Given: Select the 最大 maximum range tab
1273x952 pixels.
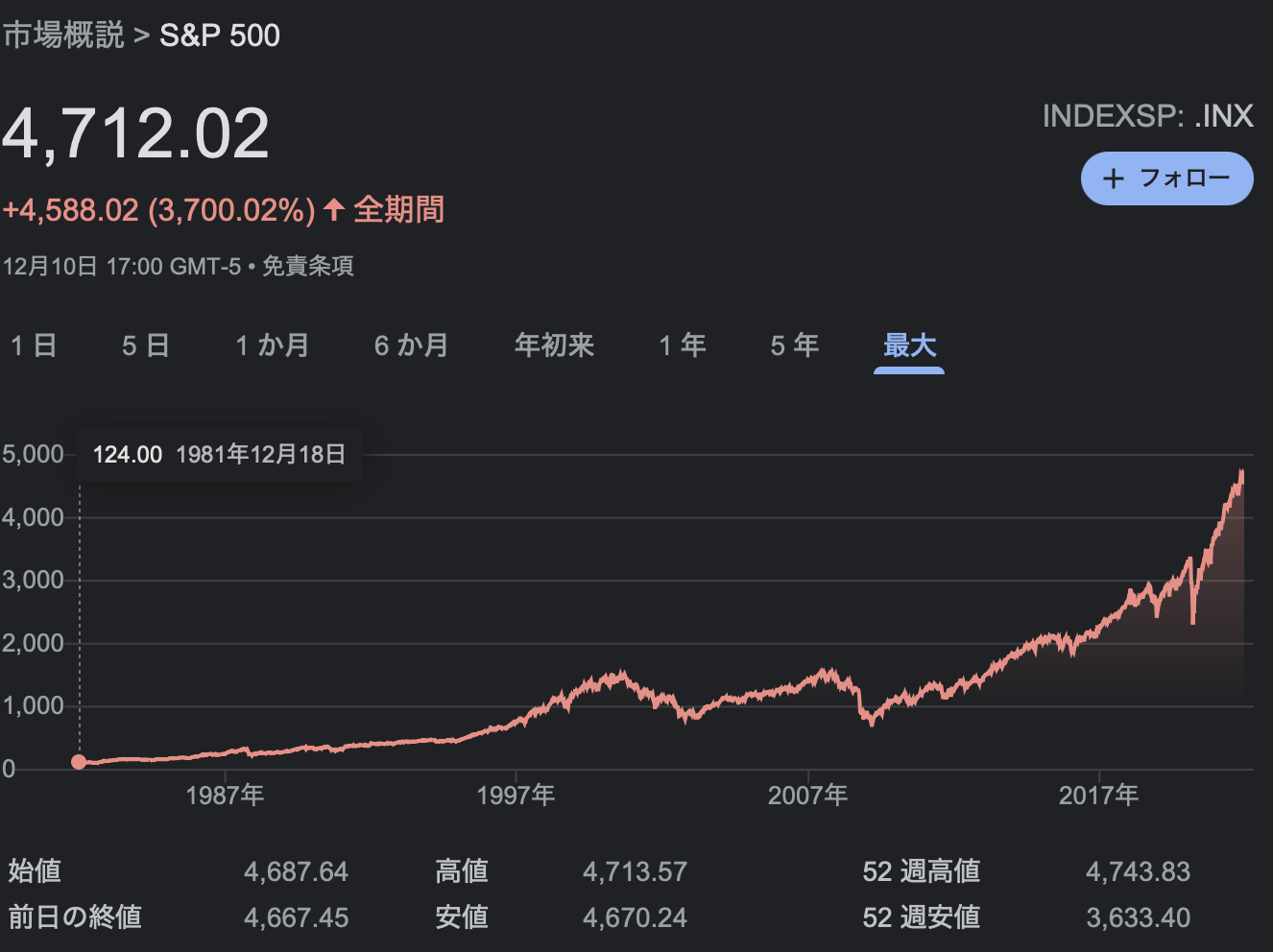Looking at the screenshot, I should coord(909,345).
